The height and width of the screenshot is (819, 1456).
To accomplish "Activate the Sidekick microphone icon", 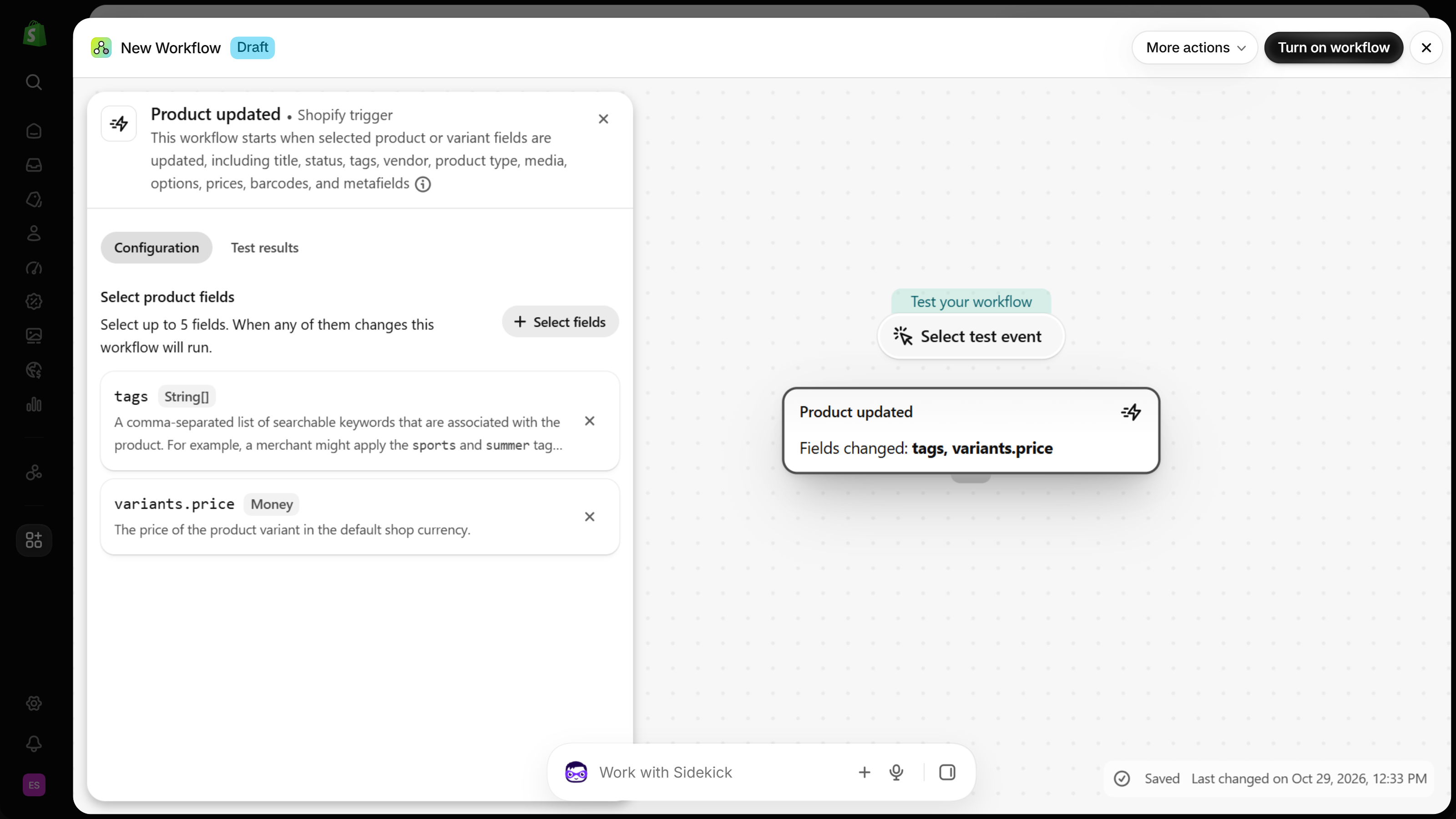I will 896,772.
